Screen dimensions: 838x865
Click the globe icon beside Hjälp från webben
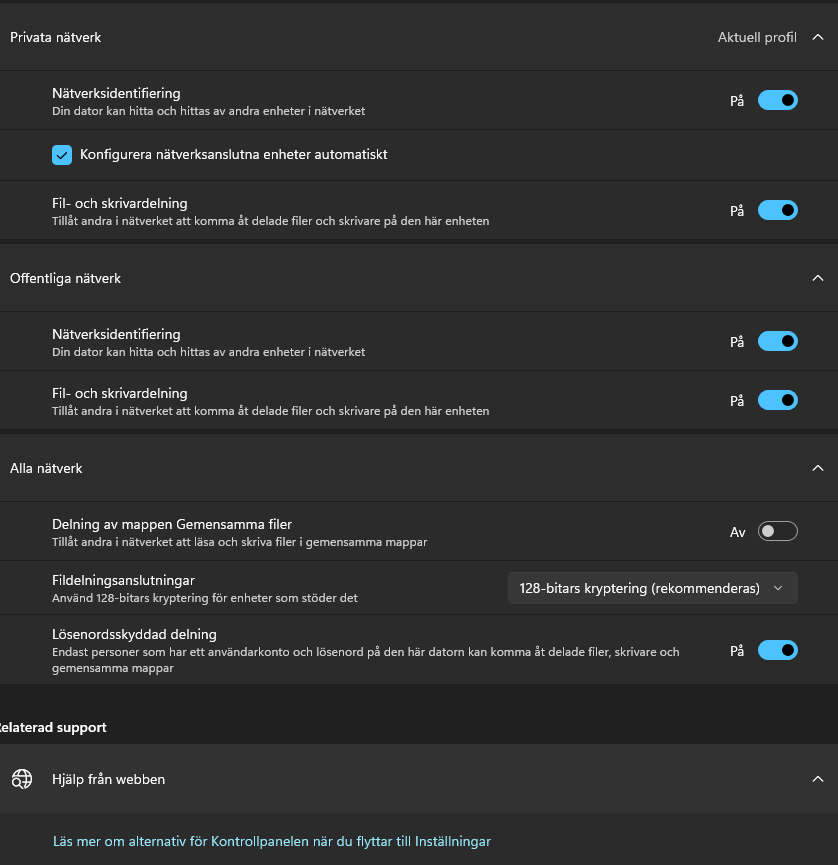coord(22,779)
